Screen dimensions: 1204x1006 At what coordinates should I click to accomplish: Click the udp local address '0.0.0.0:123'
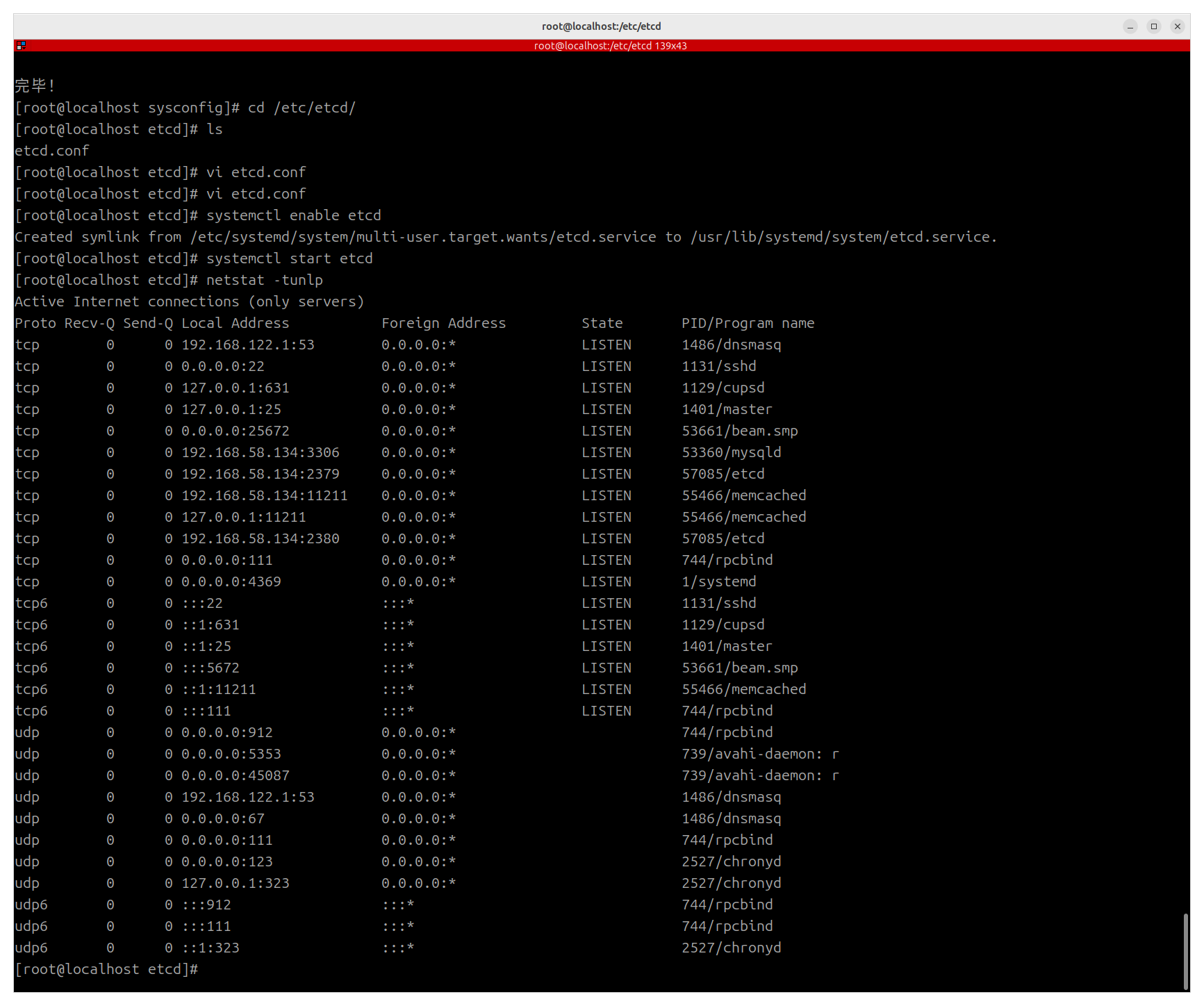click(x=227, y=861)
